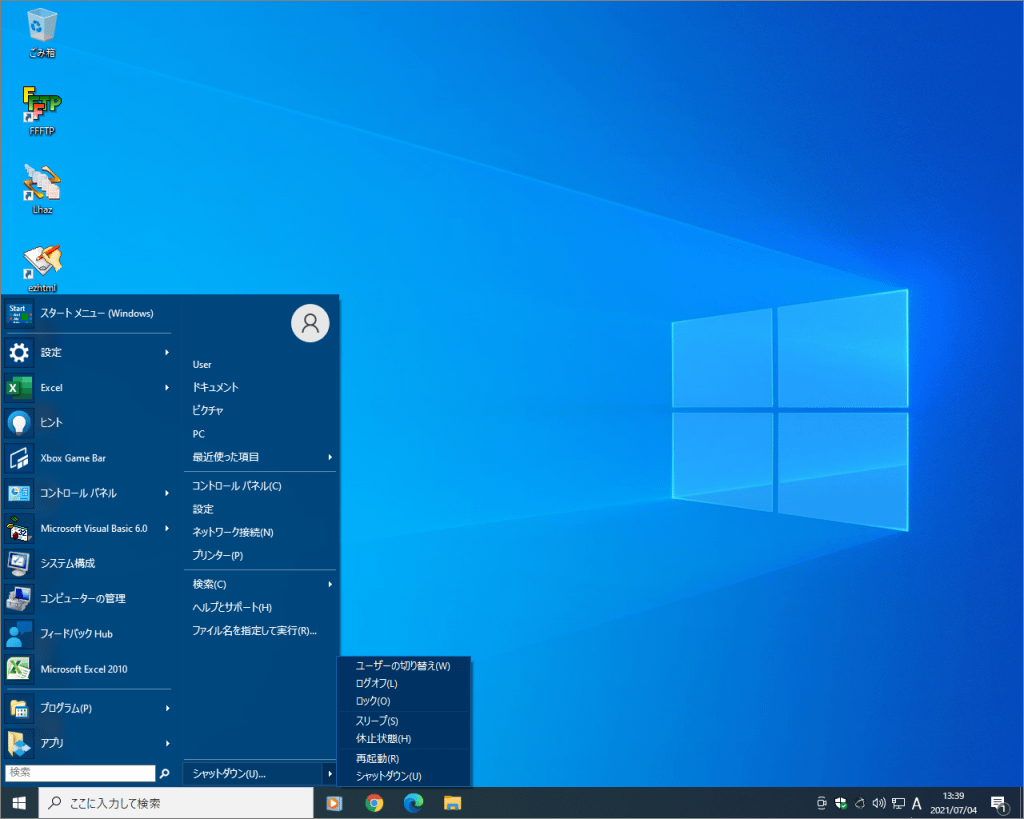The image size is (1024, 819).
Task: Open the media player taskbar icon
Action: (x=334, y=803)
